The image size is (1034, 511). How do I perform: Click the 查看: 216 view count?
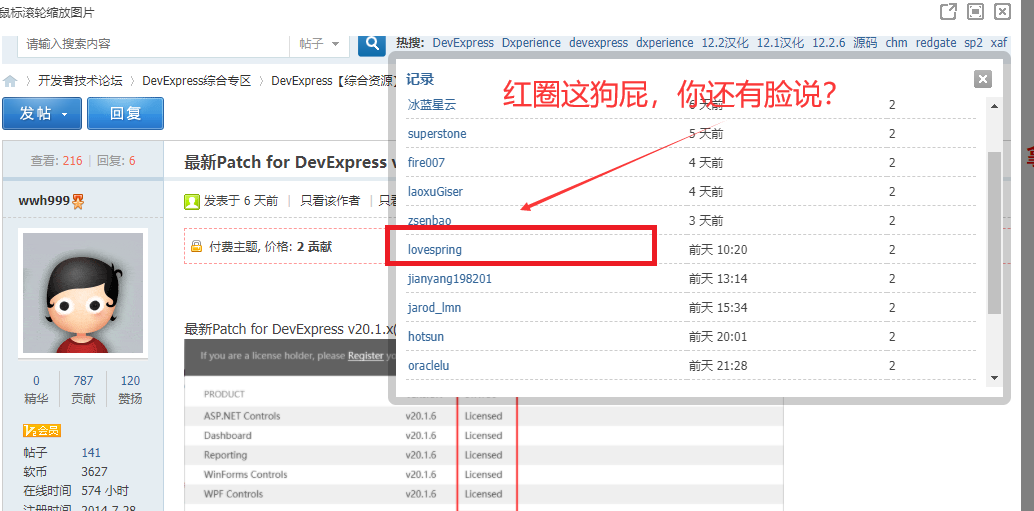(x=57, y=160)
